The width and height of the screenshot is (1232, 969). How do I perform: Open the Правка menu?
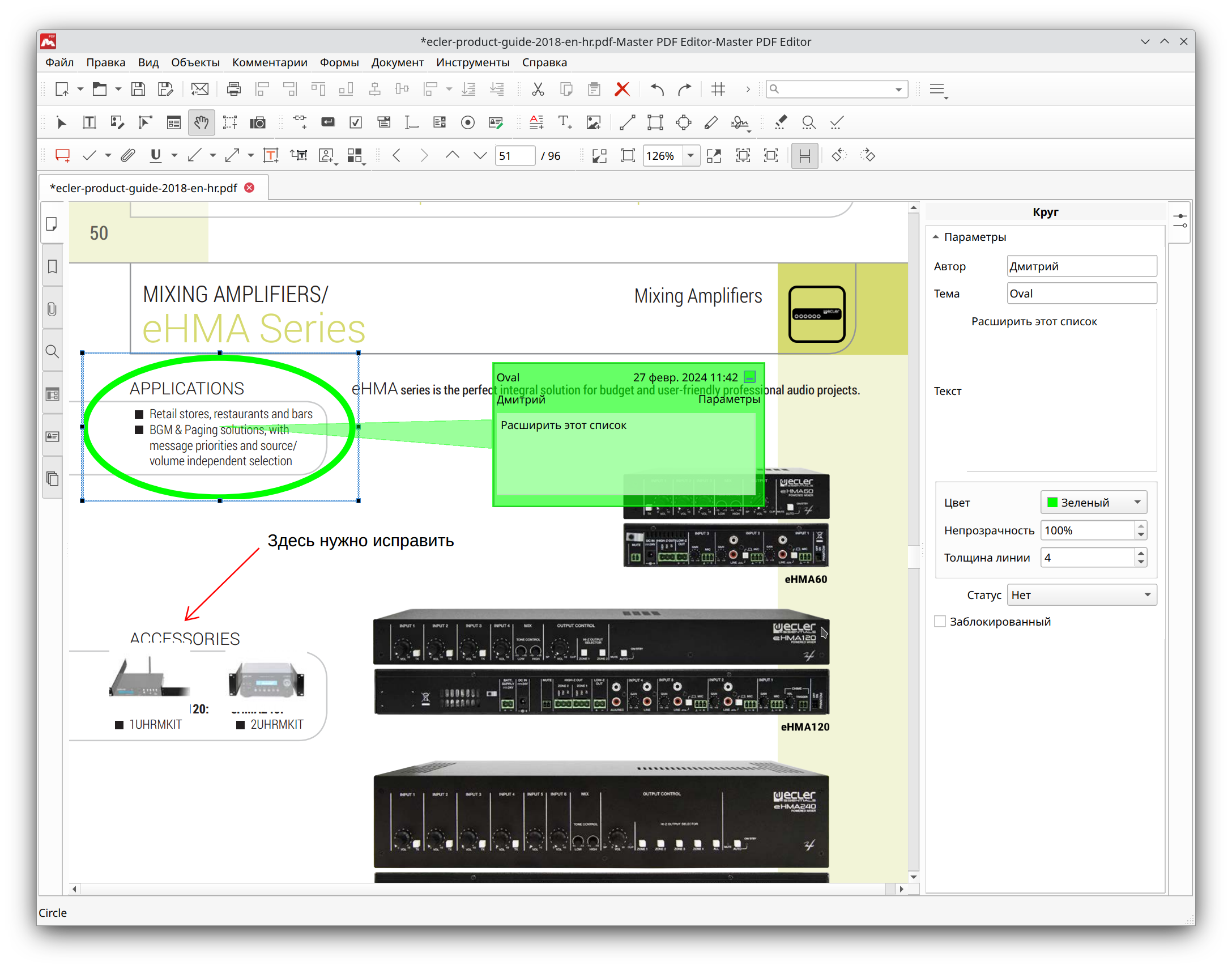tap(105, 62)
